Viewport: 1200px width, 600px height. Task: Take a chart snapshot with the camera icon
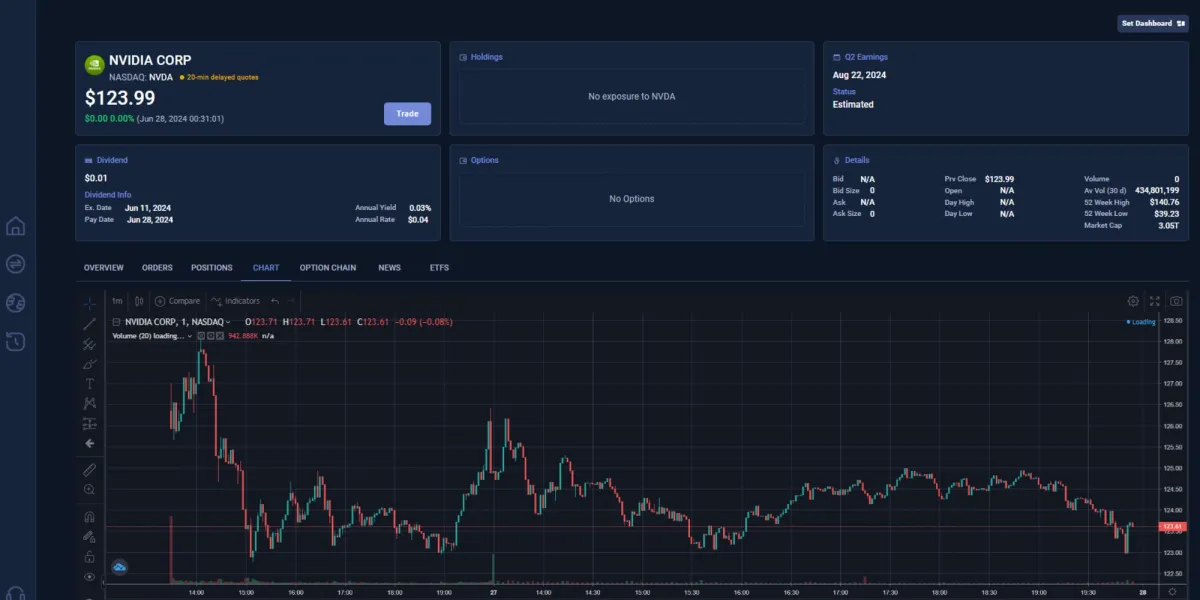pos(1176,300)
